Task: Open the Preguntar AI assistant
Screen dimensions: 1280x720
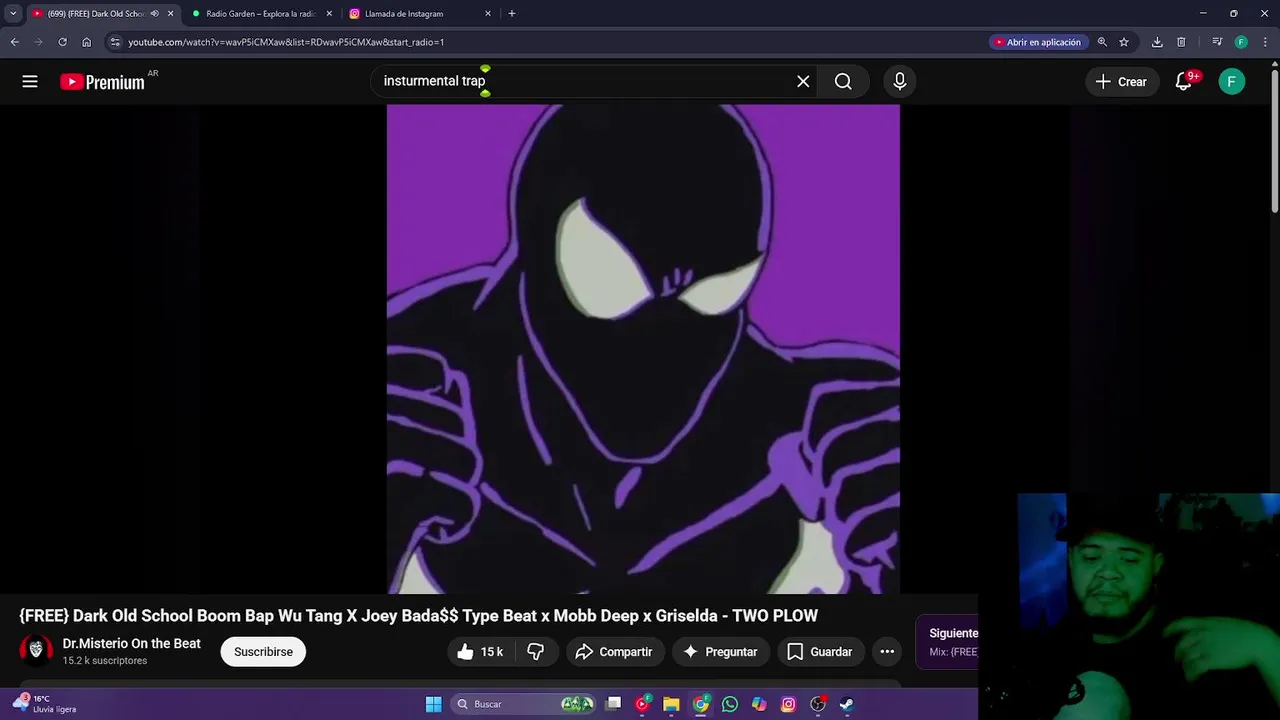Action: pos(720,652)
